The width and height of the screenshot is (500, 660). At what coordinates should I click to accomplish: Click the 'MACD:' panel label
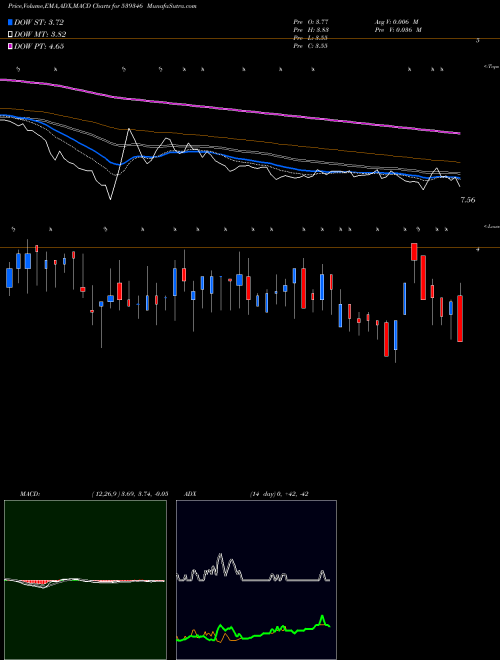30,494
